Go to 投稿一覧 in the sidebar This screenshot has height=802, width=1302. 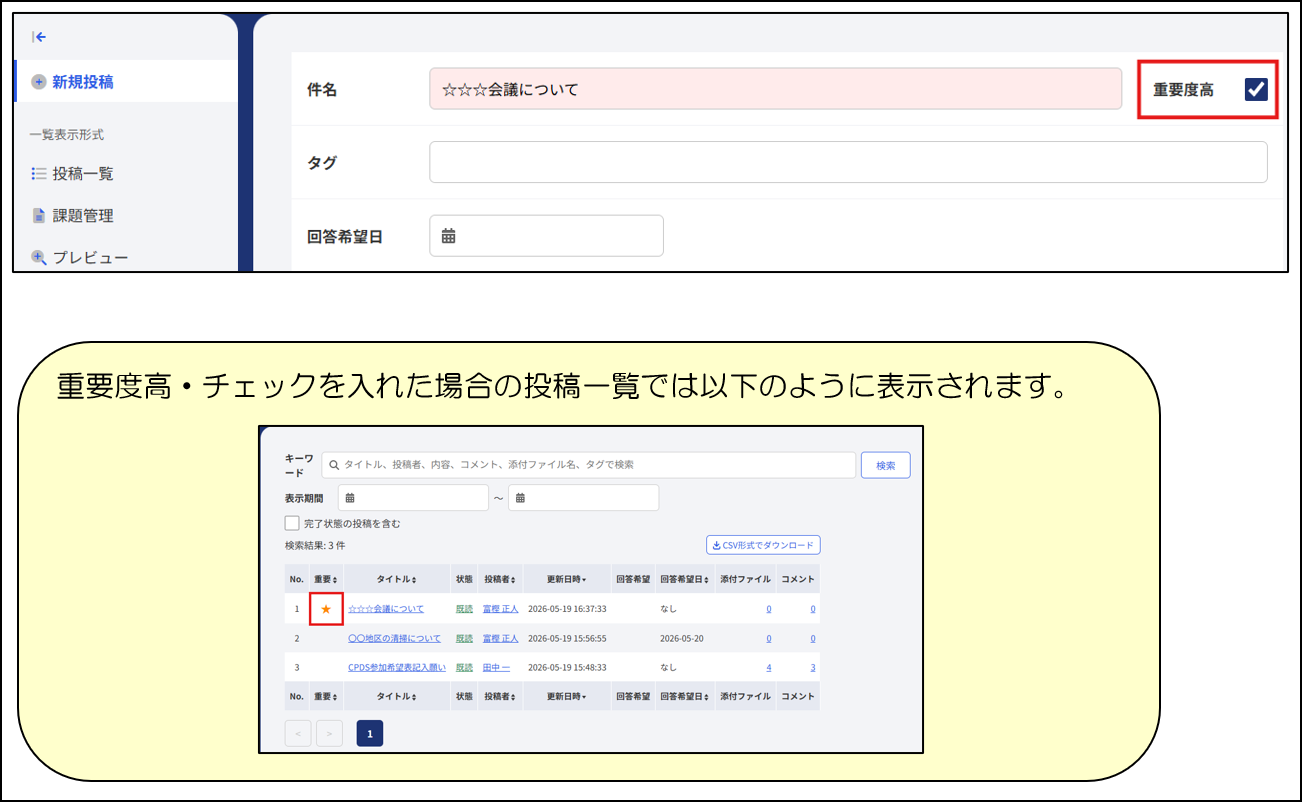tap(83, 174)
